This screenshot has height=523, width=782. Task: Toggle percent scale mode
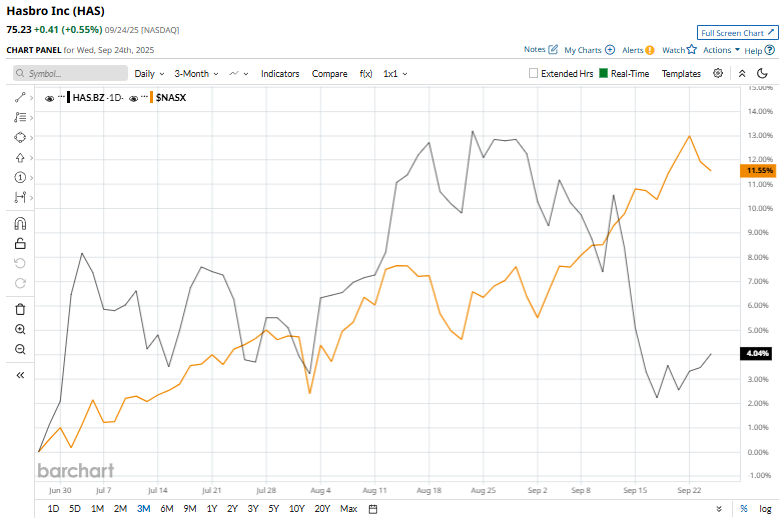744,509
